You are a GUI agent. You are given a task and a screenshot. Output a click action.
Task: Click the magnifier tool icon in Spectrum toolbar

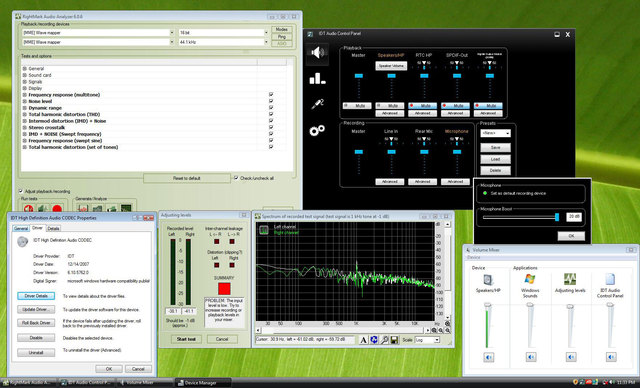click(x=384, y=340)
